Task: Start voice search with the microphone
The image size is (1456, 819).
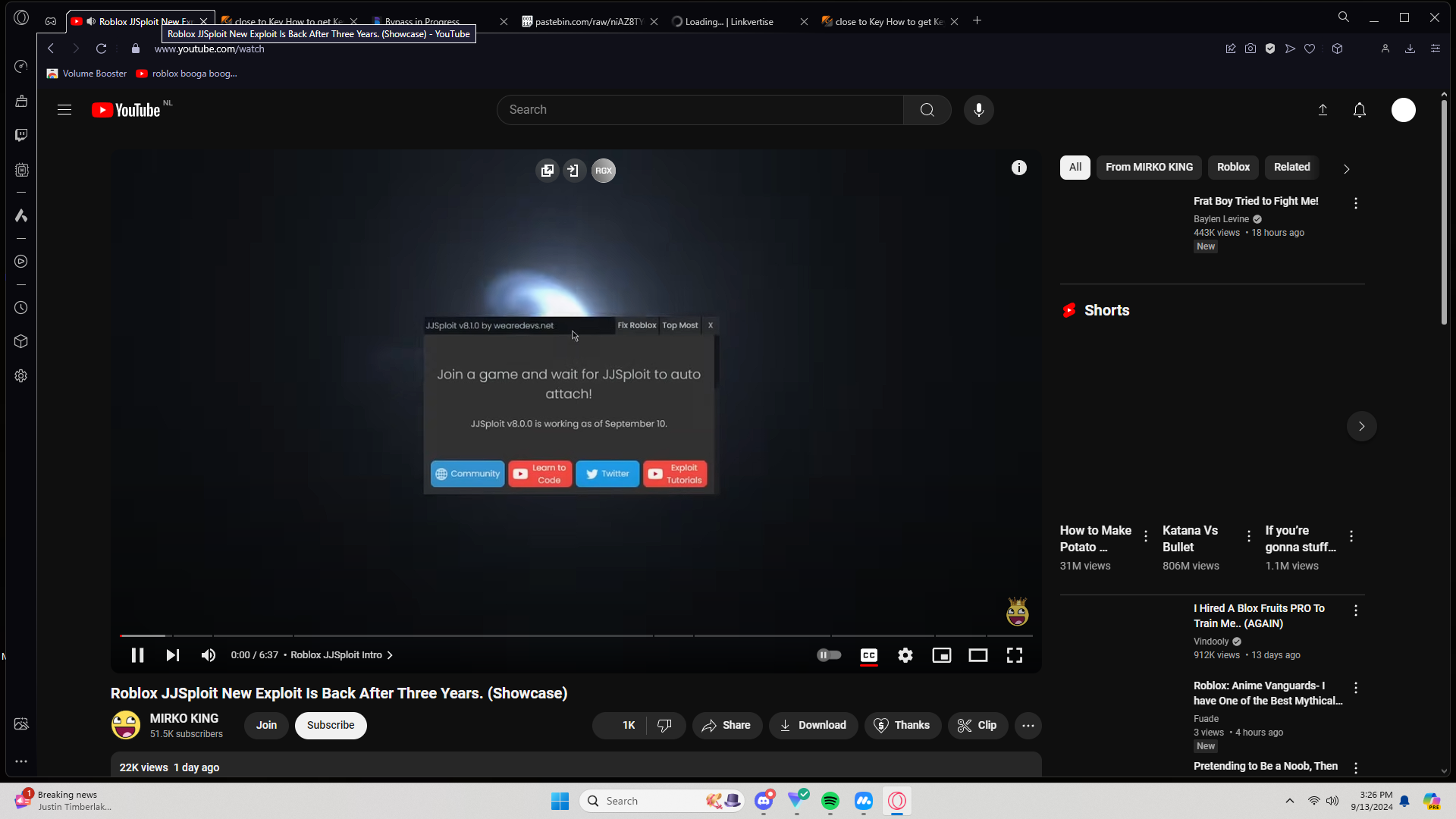Action: (979, 110)
